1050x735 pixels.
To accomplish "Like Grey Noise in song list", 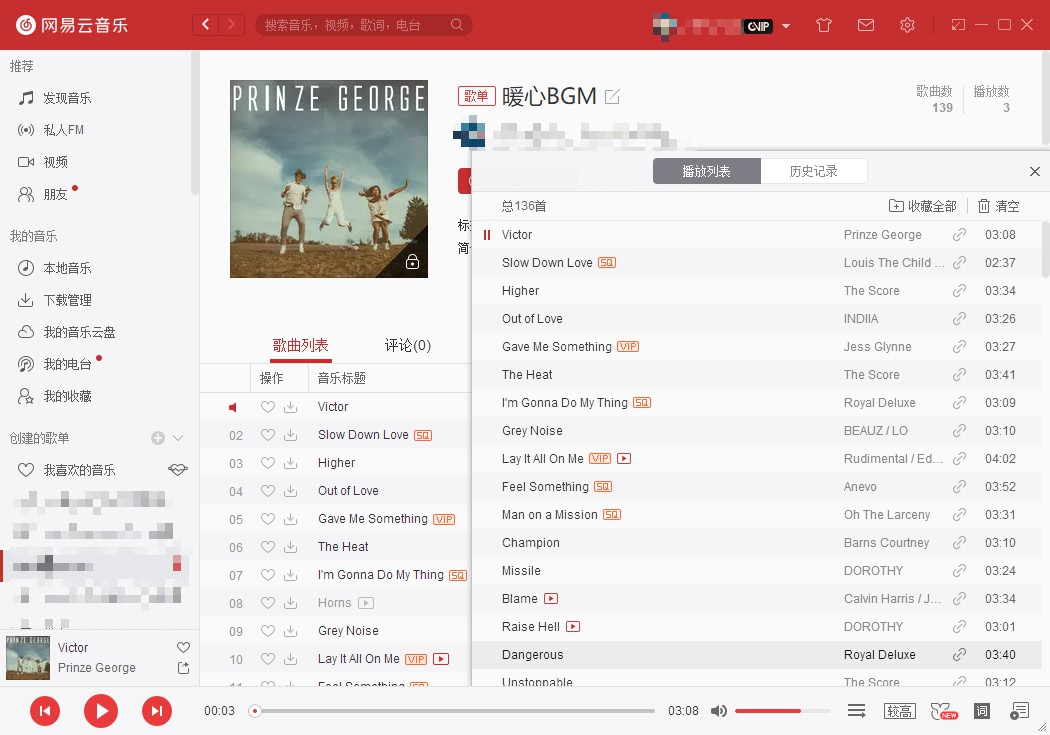I will click(x=268, y=631).
